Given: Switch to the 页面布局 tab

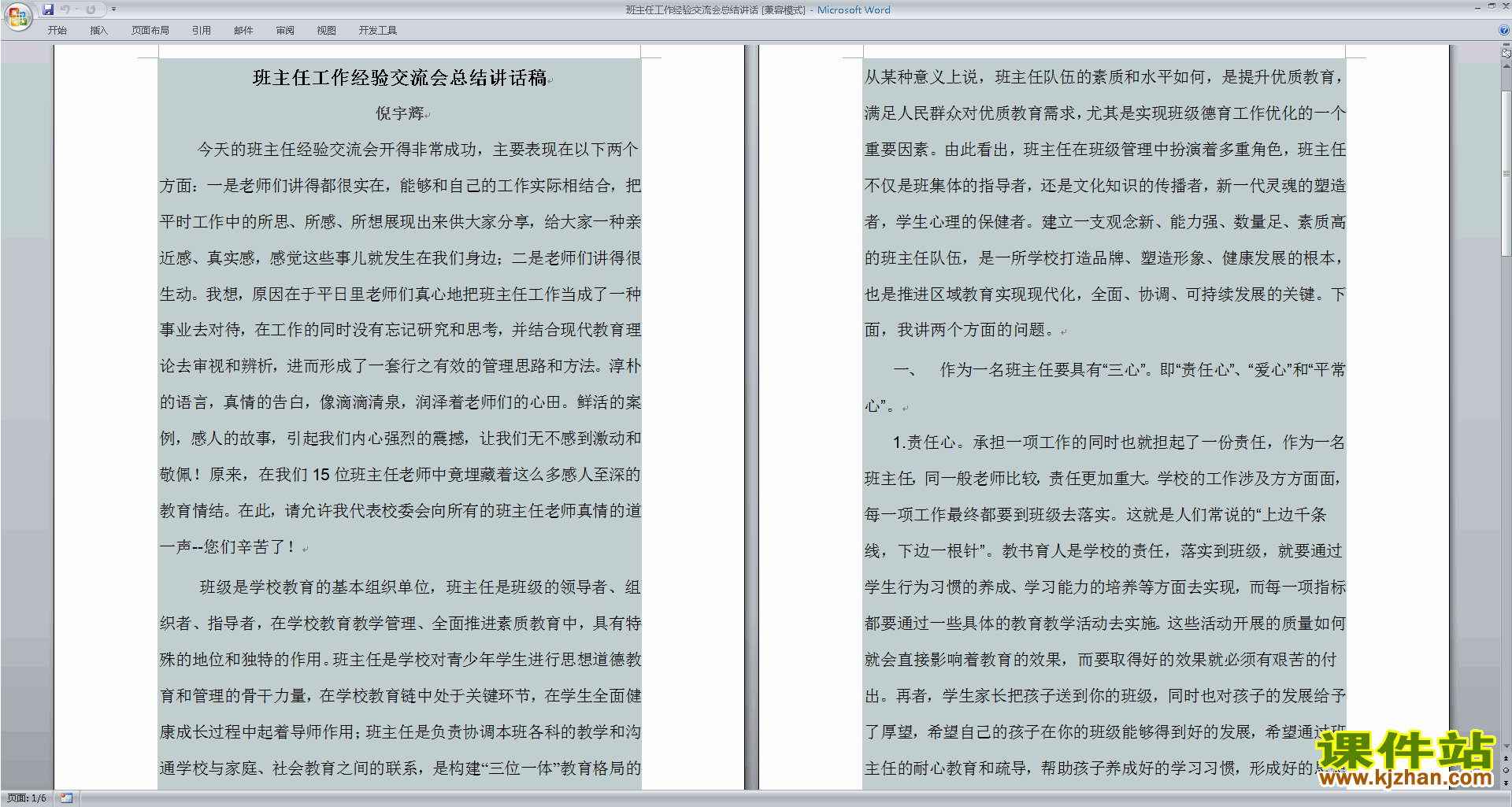Looking at the screenshot, I should point(150,31).
